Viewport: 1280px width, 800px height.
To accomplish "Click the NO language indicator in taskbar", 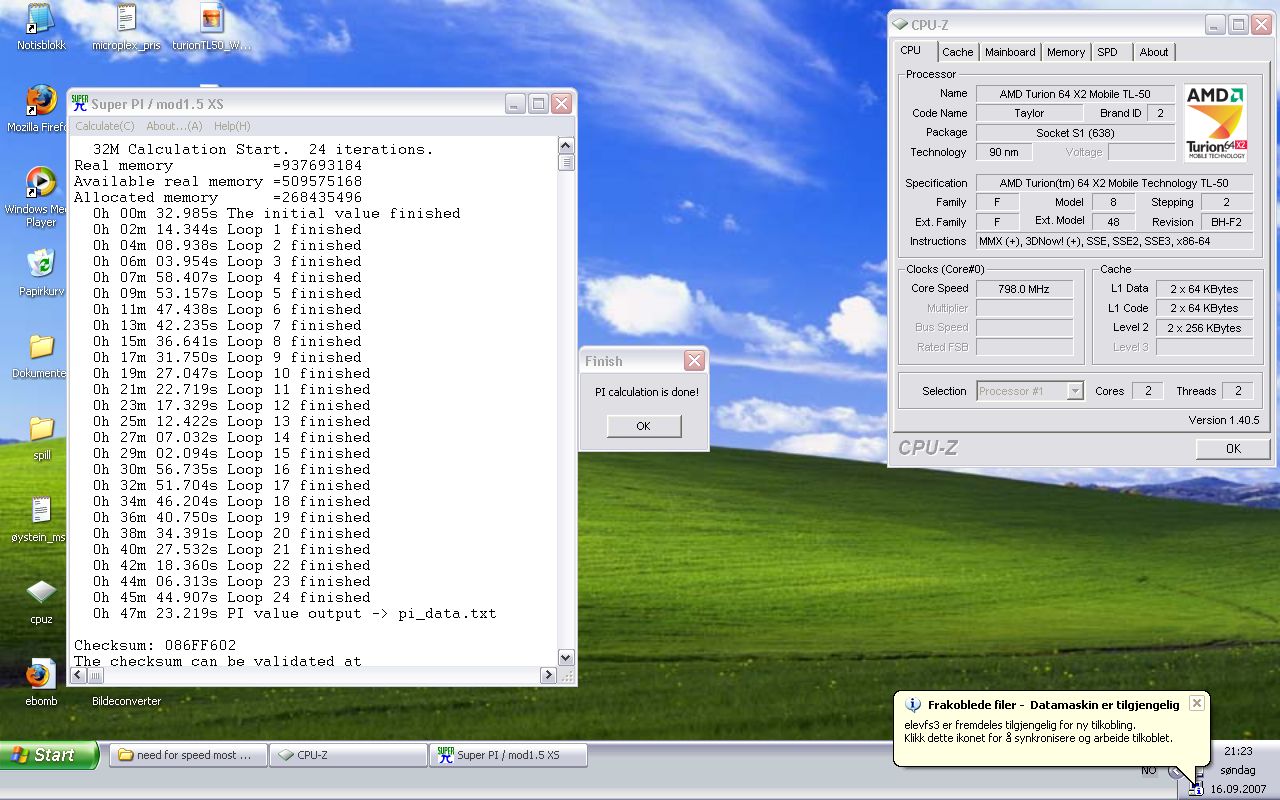I will coord(1149,770).
